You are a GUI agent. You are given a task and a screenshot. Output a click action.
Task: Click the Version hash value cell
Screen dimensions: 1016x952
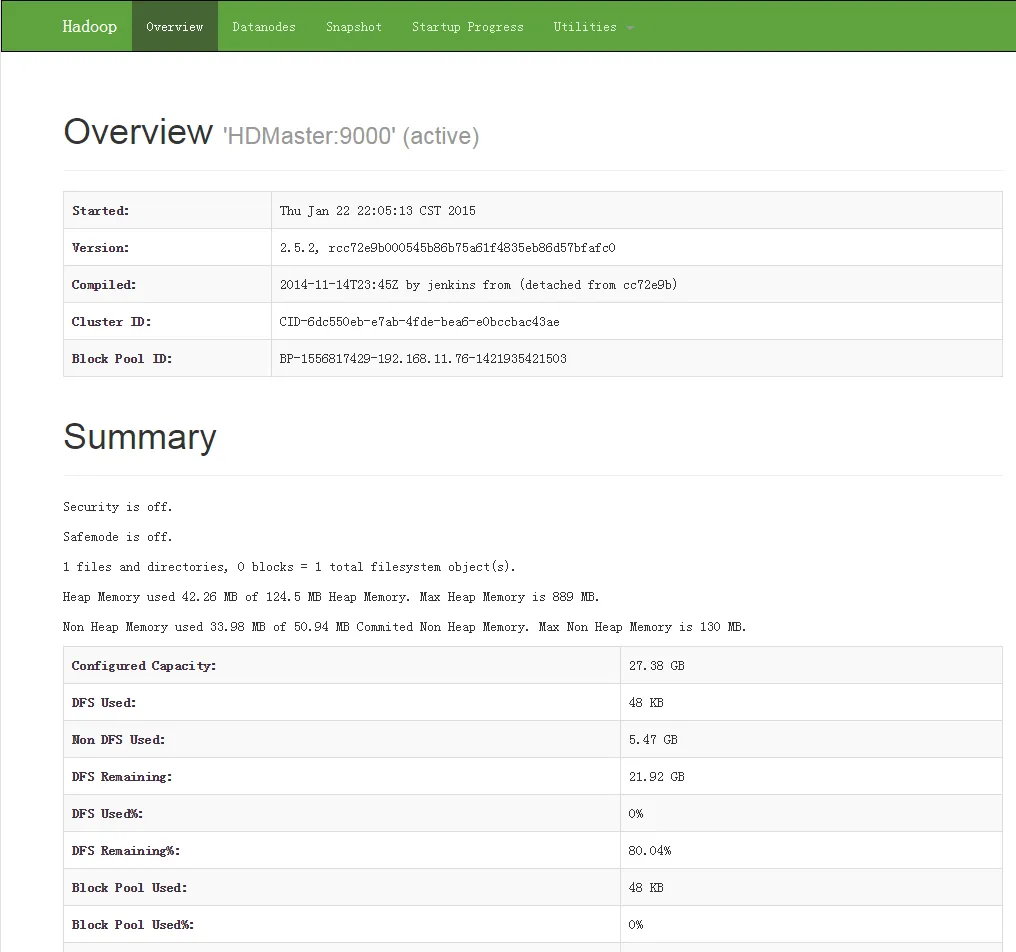[447, 248]
